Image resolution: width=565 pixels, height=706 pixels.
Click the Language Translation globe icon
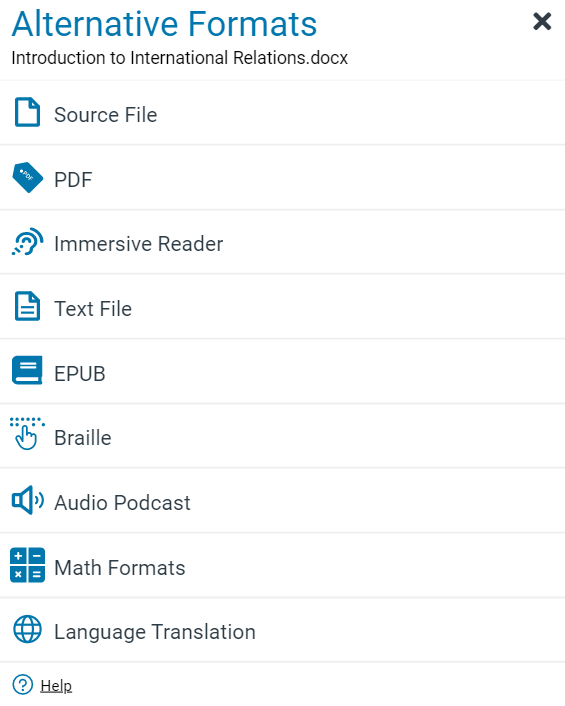[27, 629]
